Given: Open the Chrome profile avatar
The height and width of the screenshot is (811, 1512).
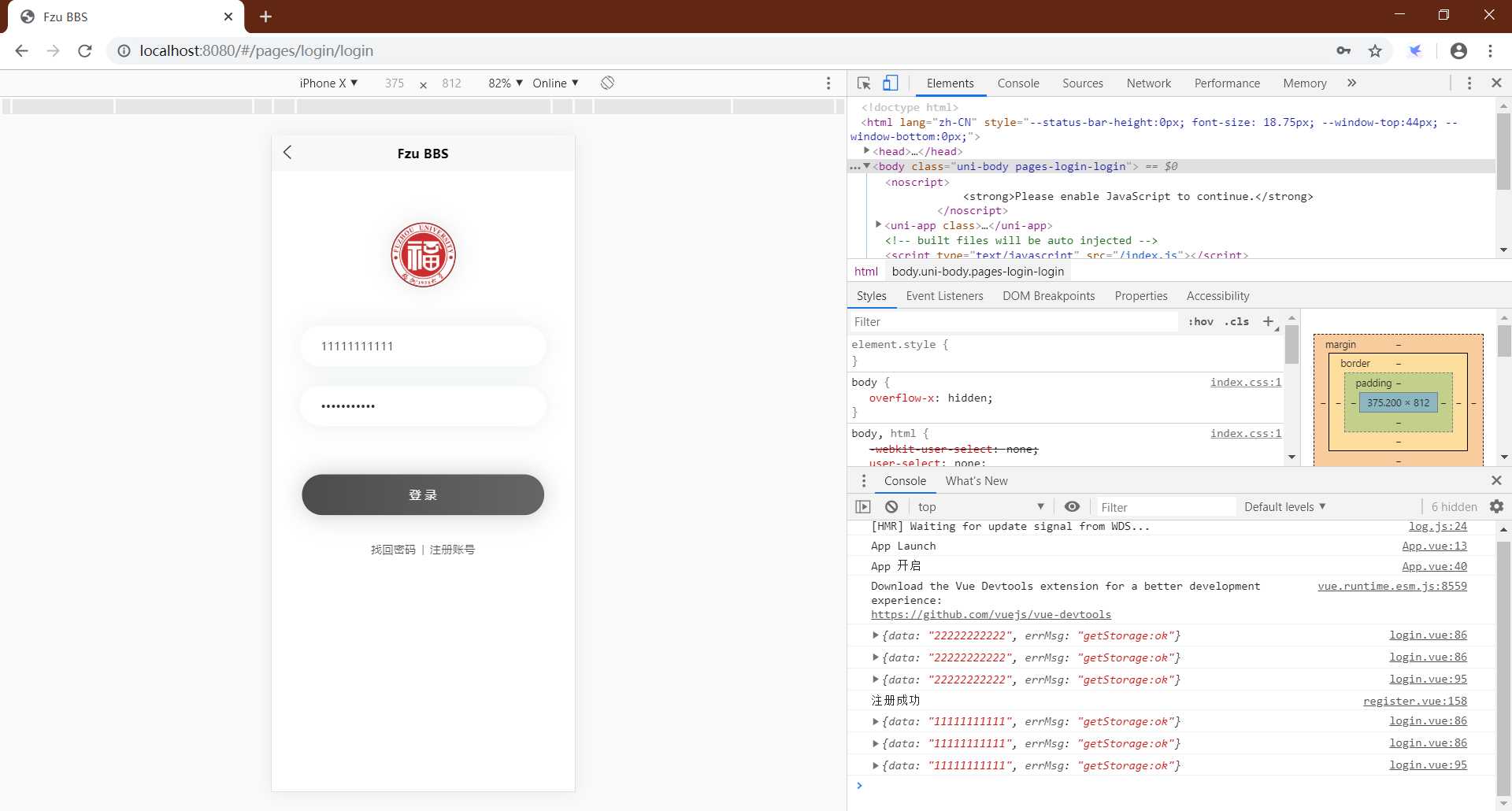Looking at the screenshot, I should pyautogui.click(x=1458, y=50).
